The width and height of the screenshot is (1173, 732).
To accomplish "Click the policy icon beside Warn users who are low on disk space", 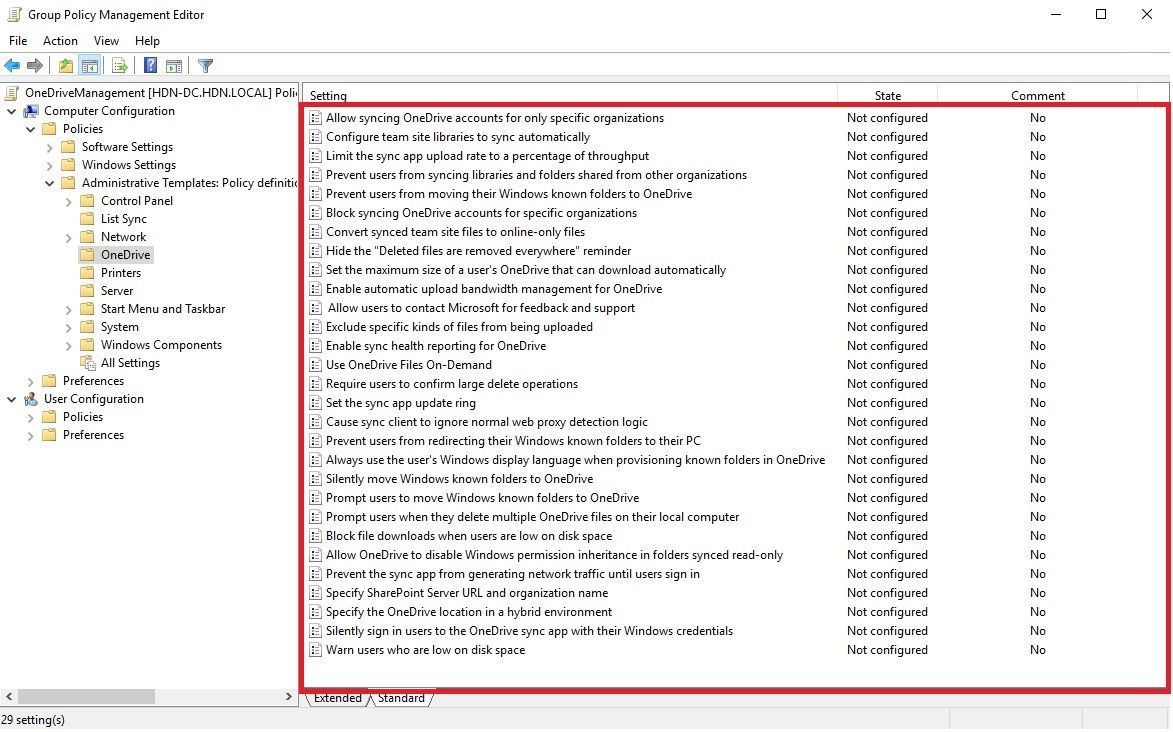I will 316,650.
